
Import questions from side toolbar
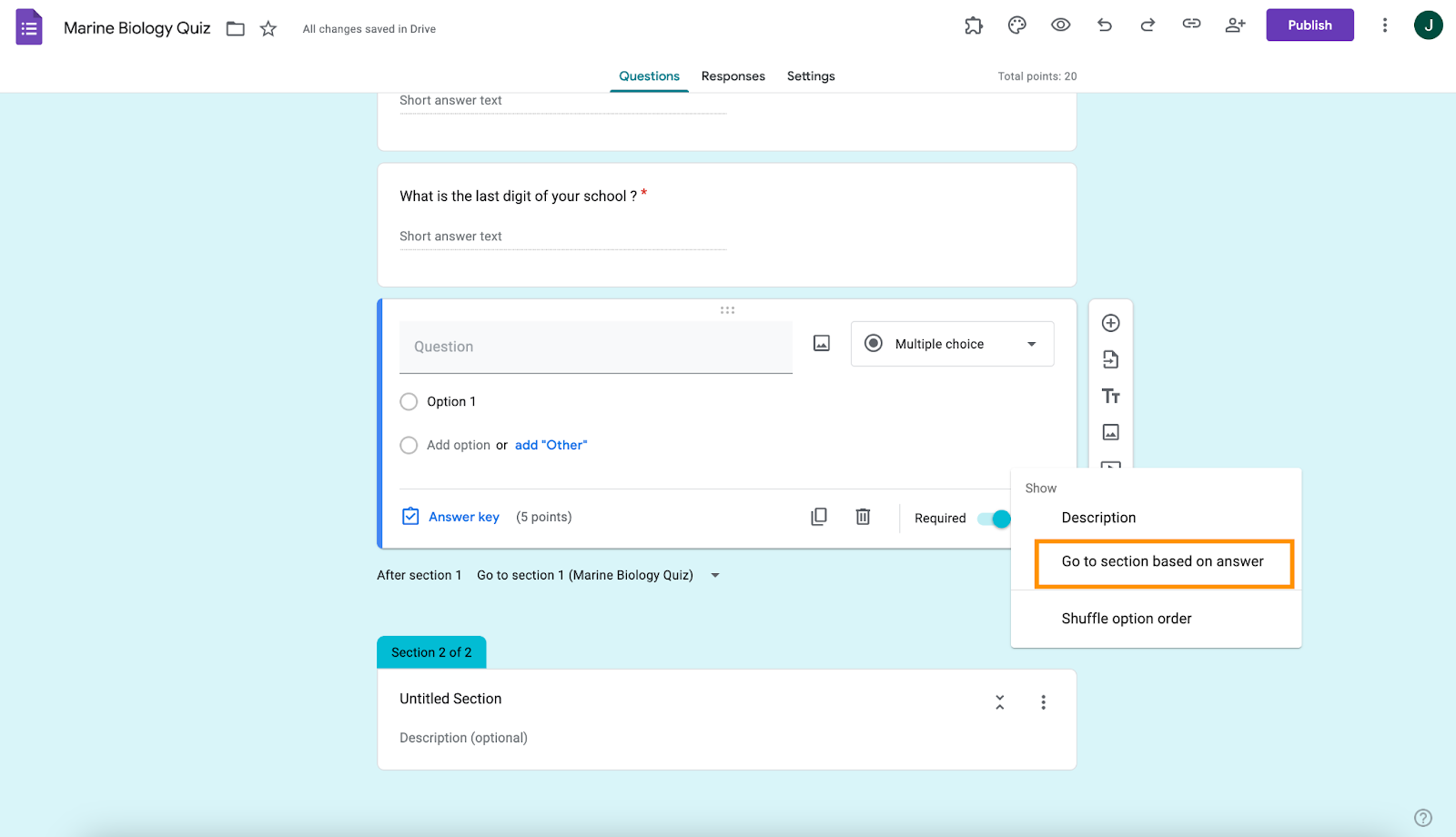(1111, 359)
